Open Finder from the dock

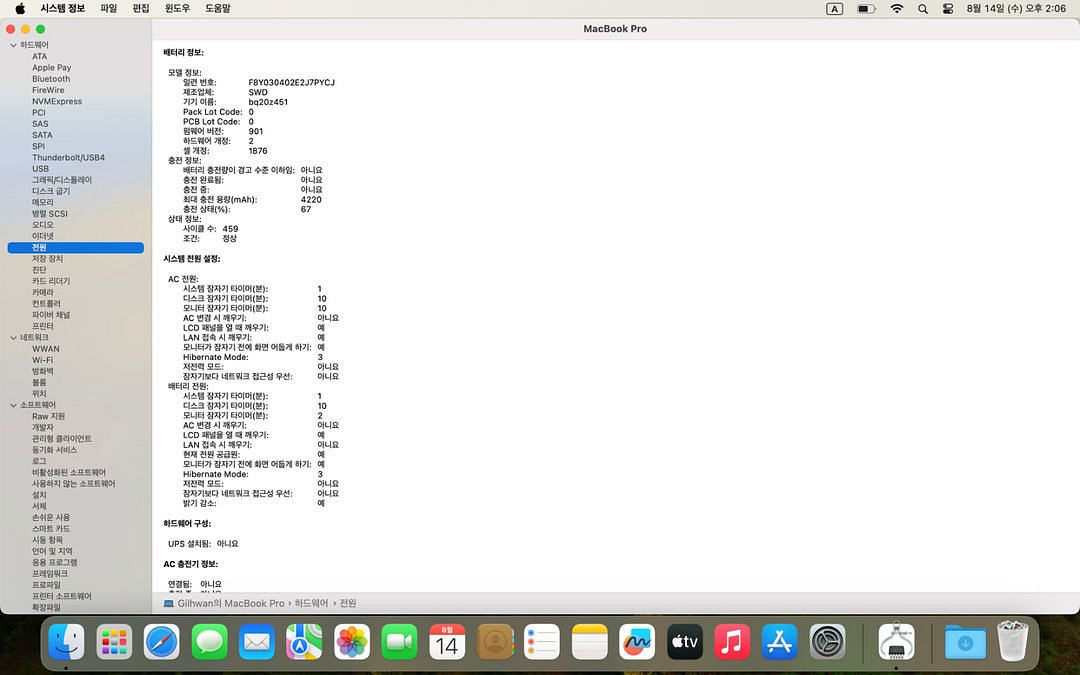[67, 643]
